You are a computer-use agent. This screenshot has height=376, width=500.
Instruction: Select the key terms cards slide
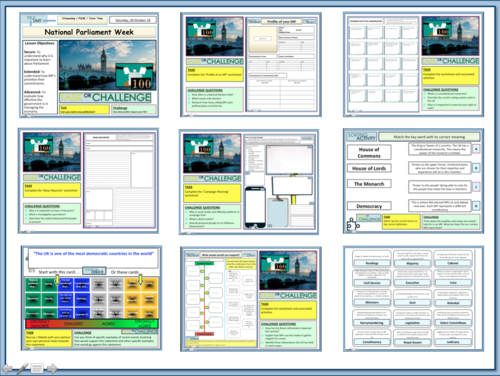[x=413, y=299]
